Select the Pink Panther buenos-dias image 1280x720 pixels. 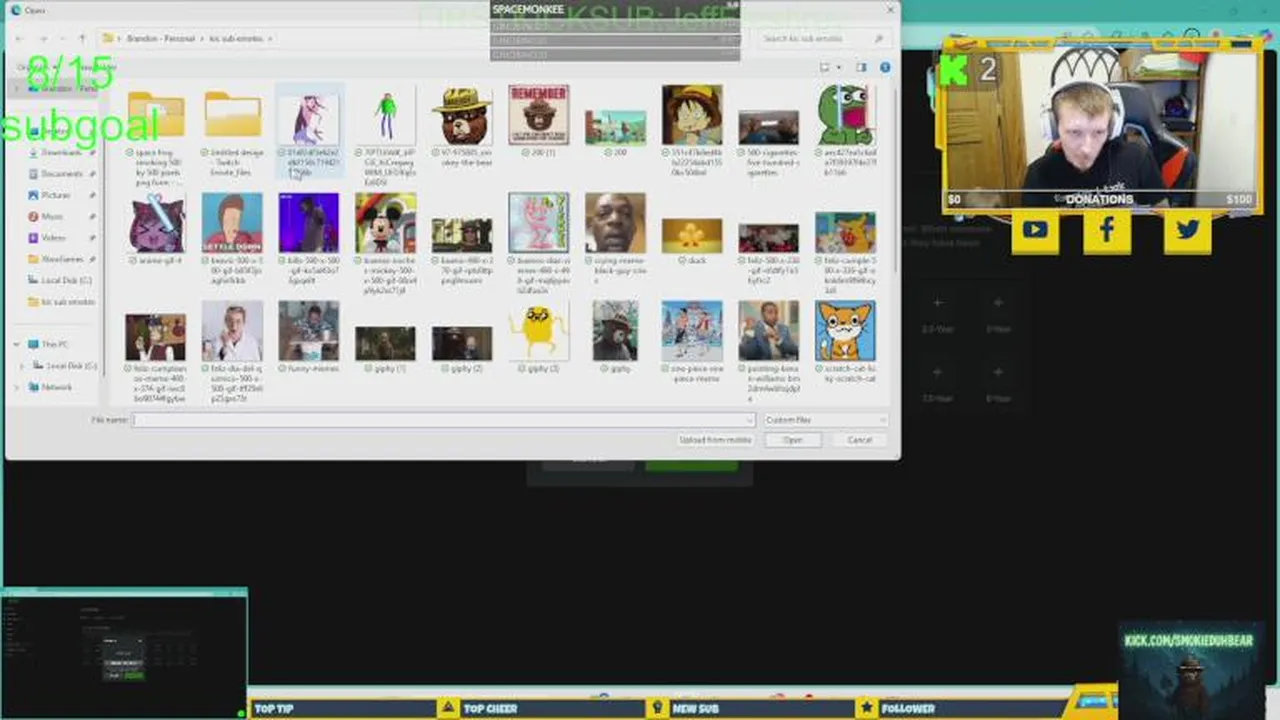539,243
